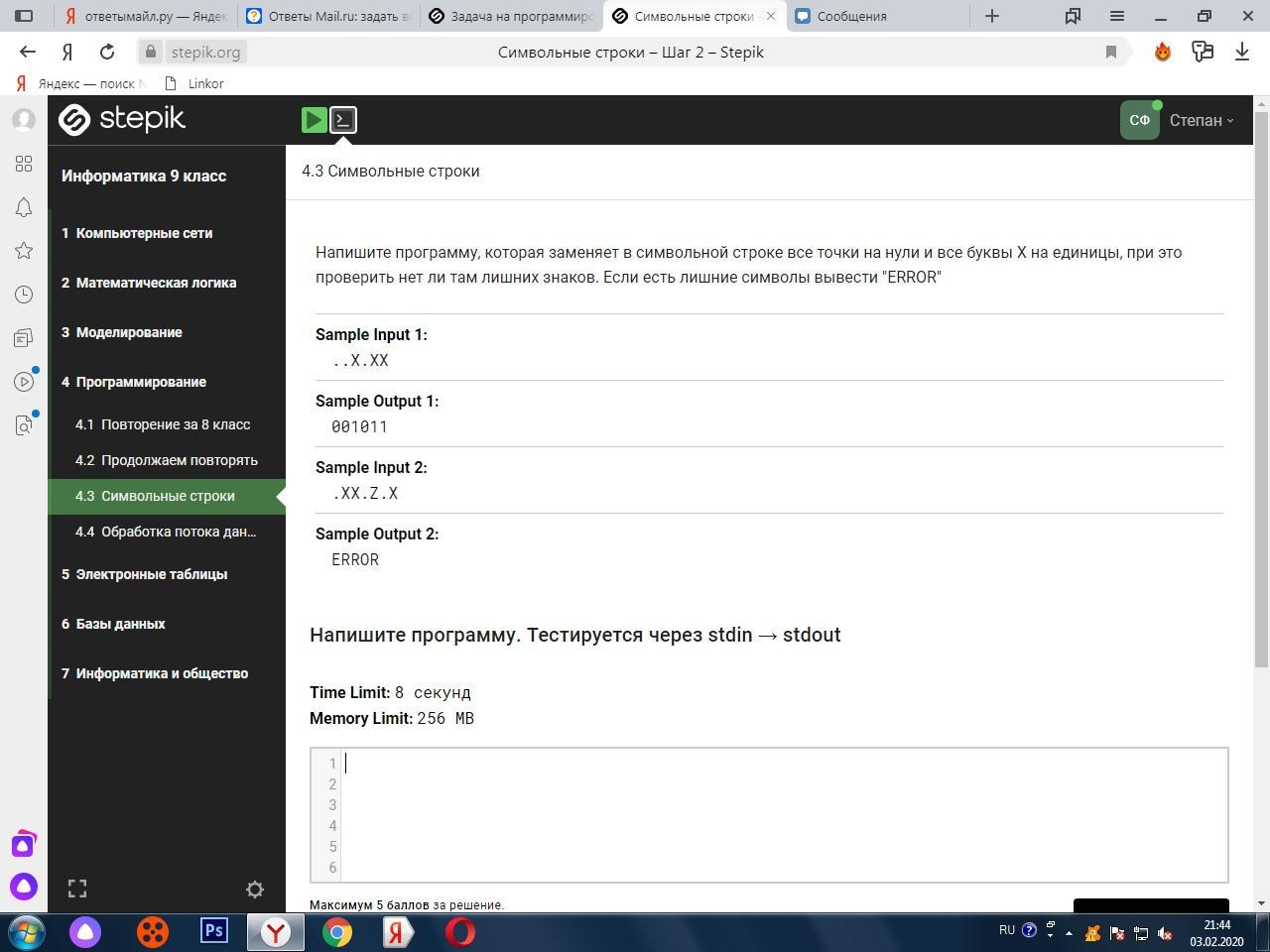Open favorites star in browser sidebar
Viewport: 1270px width, 952px height.
(24, 251)
